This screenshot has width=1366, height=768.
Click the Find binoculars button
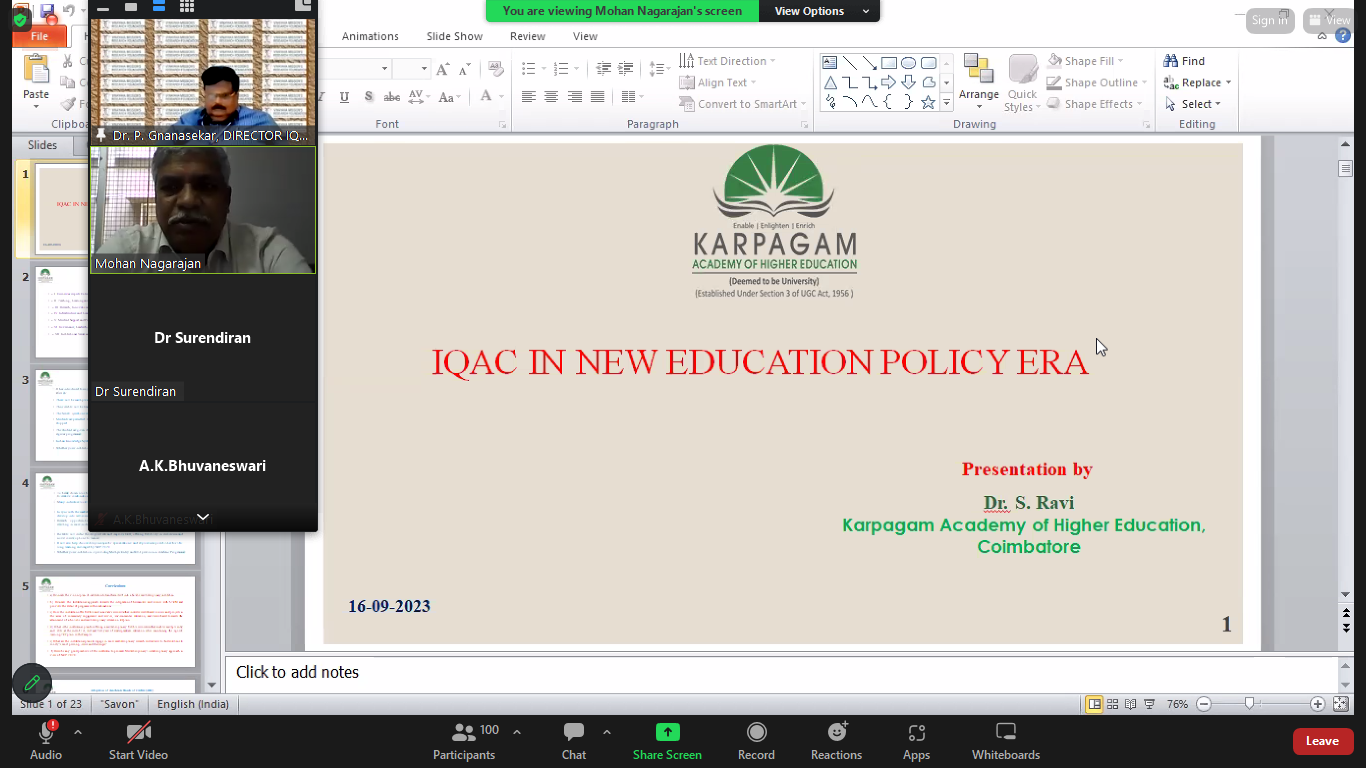pyautogui.click(x=1184, y=61)
